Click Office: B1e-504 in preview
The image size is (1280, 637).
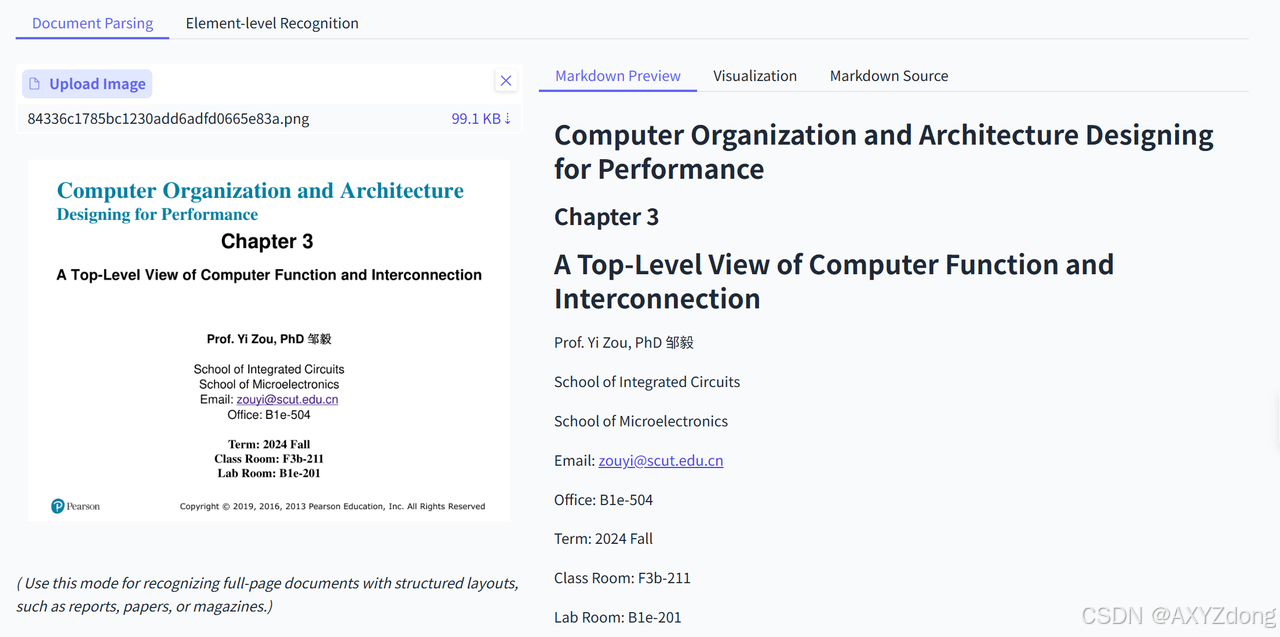[603, 499]
